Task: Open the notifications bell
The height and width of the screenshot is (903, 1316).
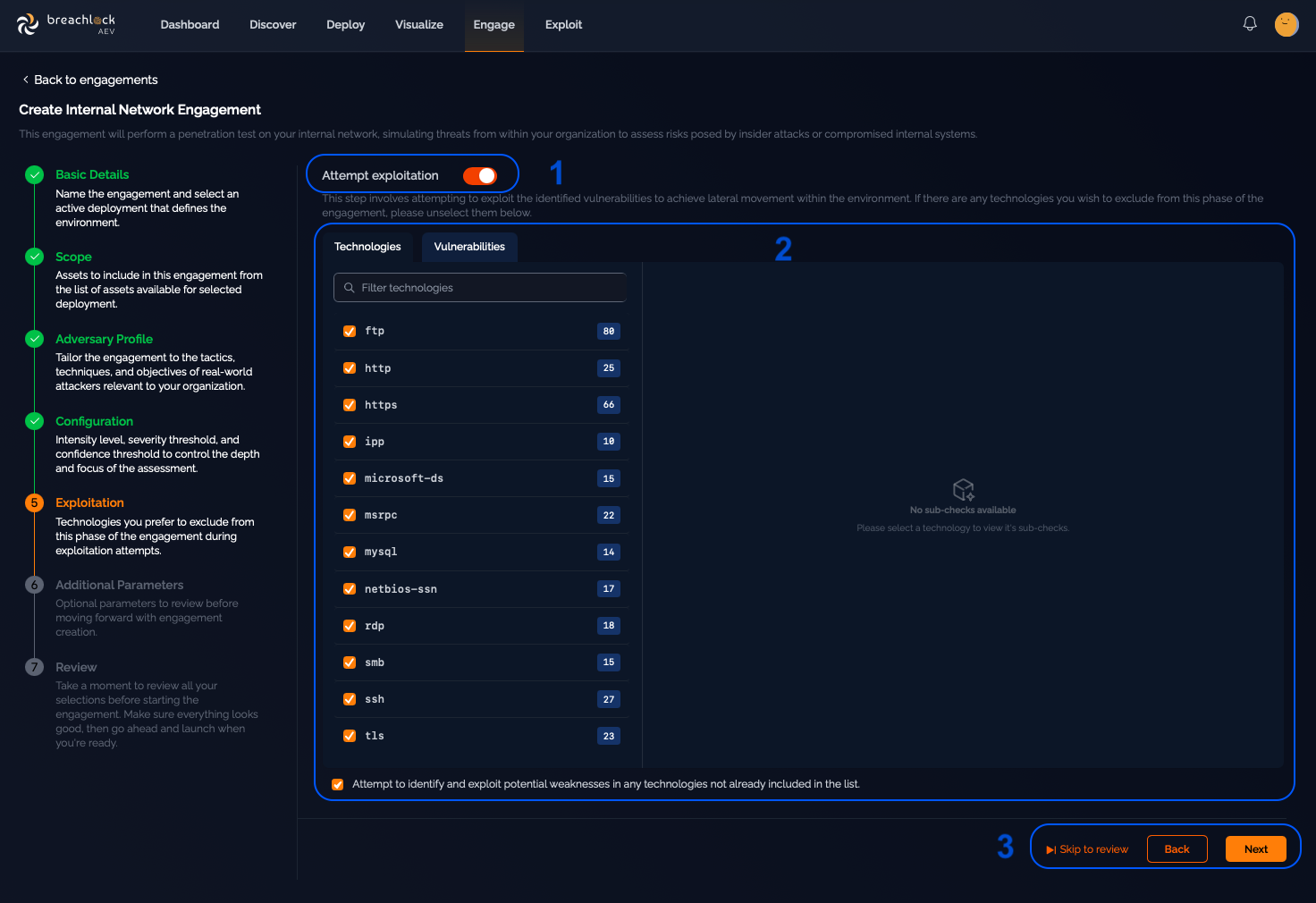Action: click(1250, 24)
